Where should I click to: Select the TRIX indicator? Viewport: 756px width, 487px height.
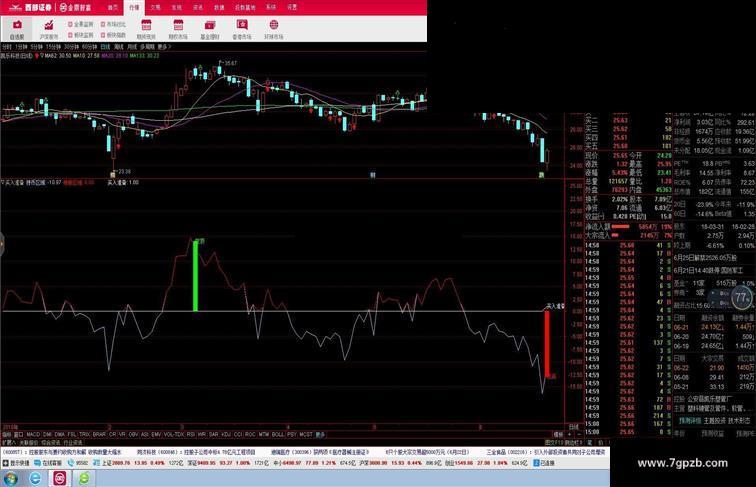[x=84, y=434]
